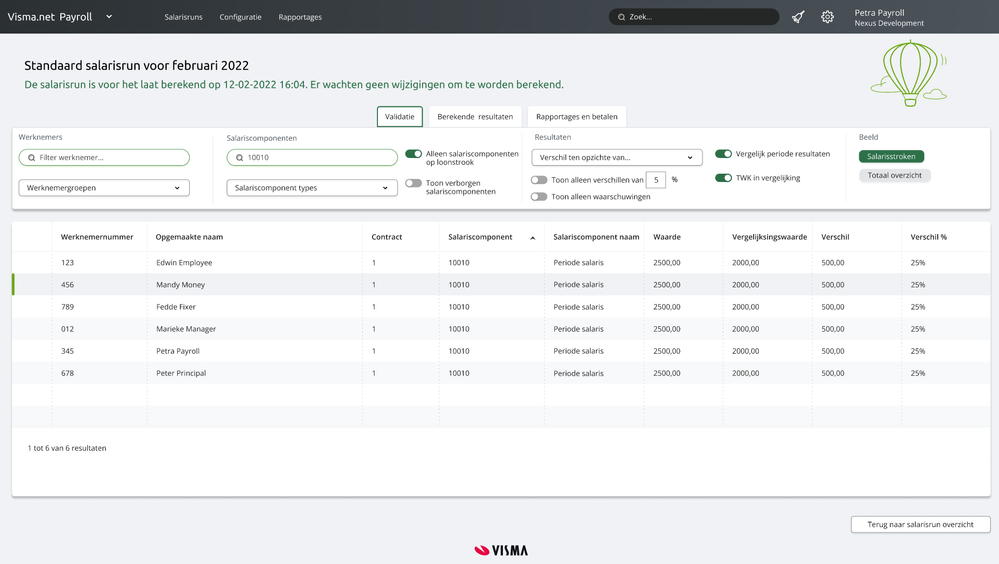Select the Totaal overzicht view button
The height and width of the screenshot is (564, 999).
click(x=894, y=176)
